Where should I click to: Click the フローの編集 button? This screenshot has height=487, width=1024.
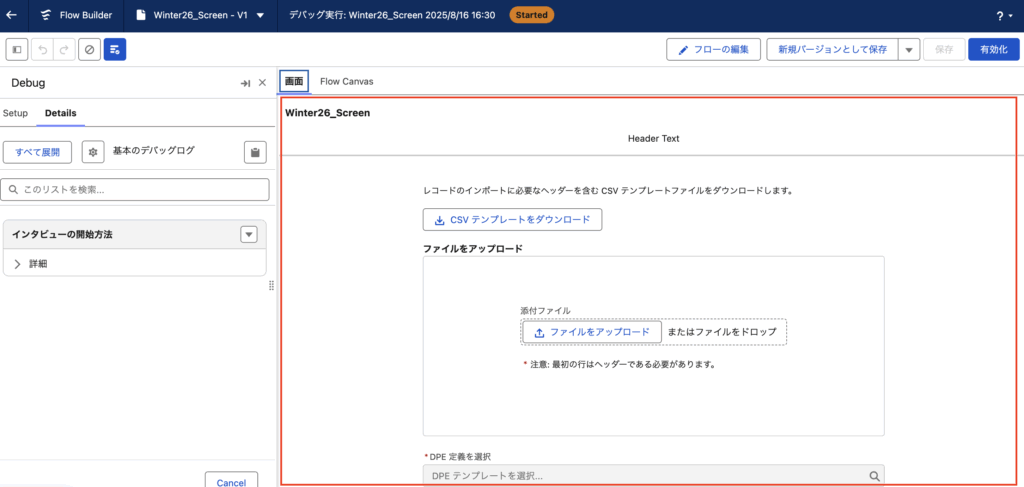click(x=714, y=49)
